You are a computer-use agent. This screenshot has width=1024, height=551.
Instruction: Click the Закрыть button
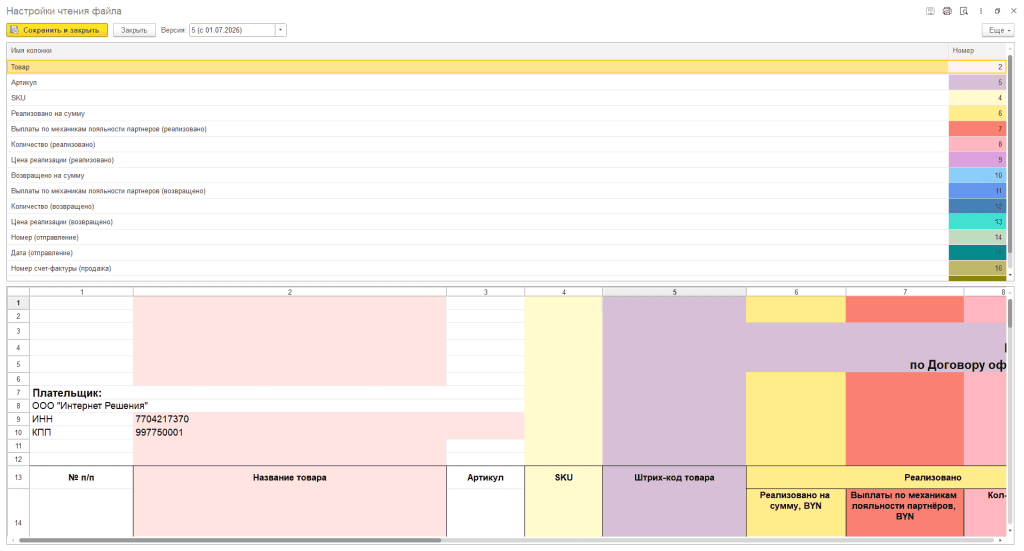coord(134,30)
